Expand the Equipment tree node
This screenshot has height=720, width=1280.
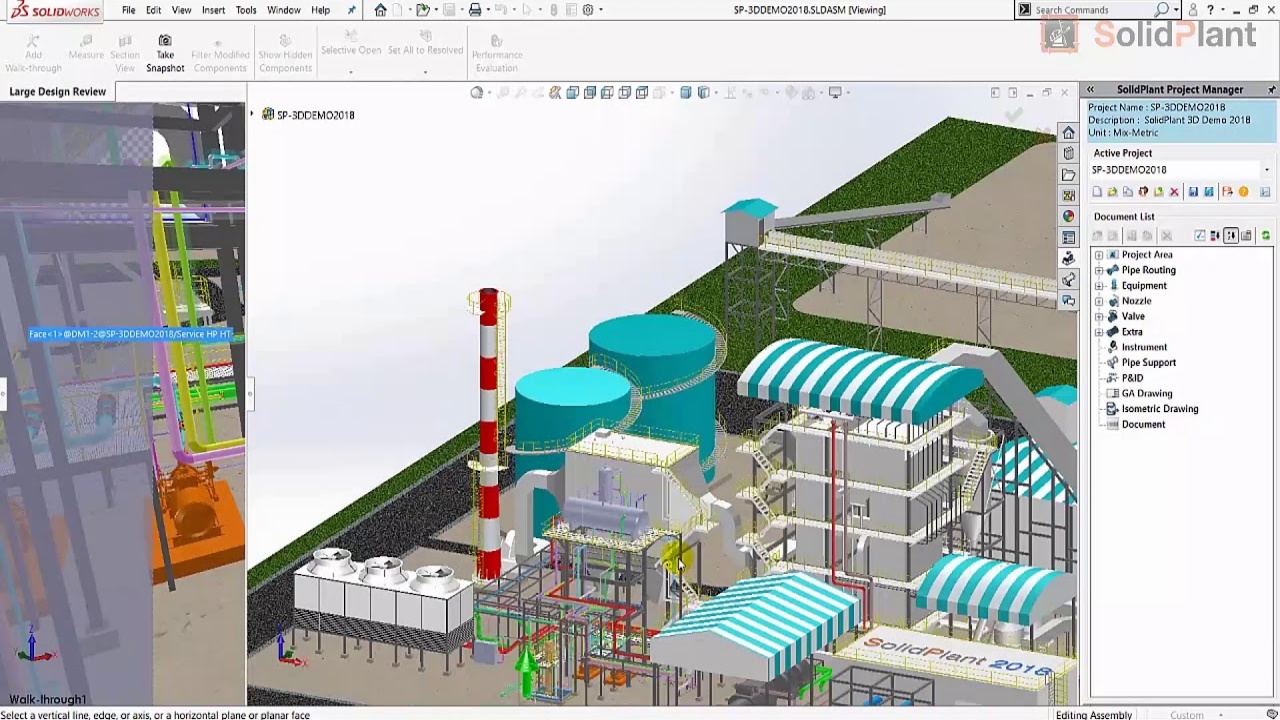click(1099, 286)
